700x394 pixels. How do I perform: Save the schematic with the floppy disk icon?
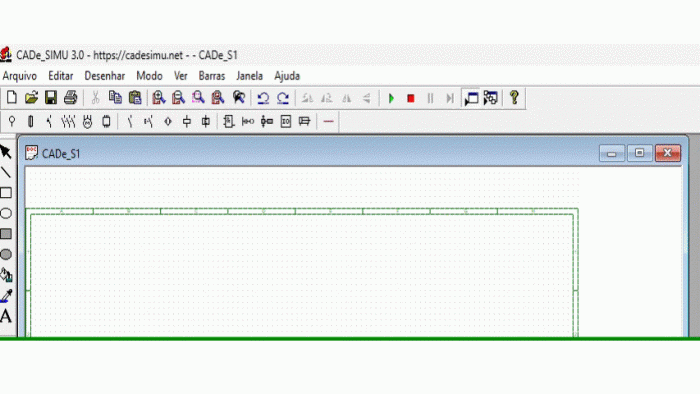[51, 98]
